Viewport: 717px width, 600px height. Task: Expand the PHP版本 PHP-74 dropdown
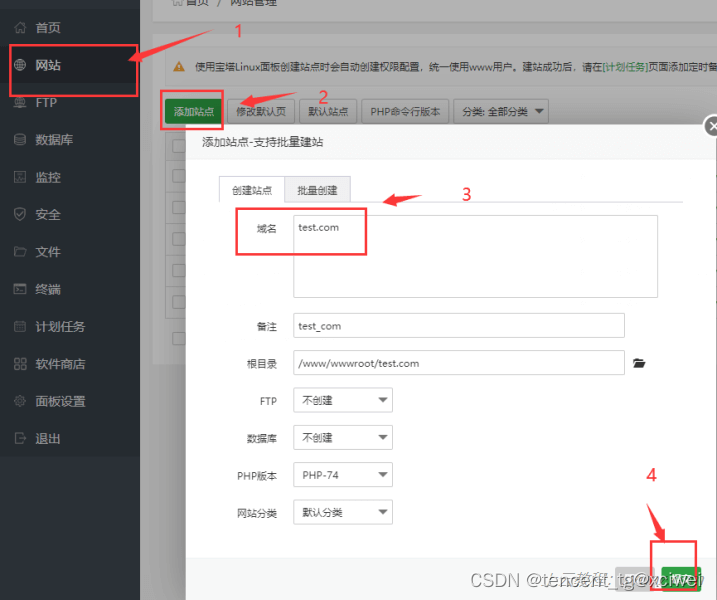tap(343, 475)
